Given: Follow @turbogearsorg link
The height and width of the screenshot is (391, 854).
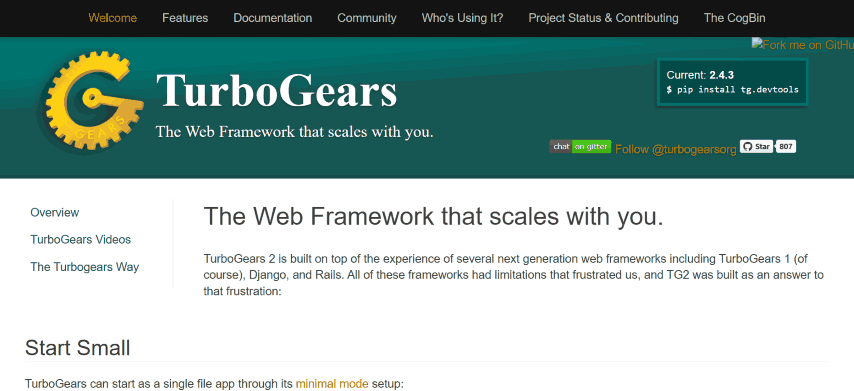Looking at the screenshot, I should click(x=675, y=149).
